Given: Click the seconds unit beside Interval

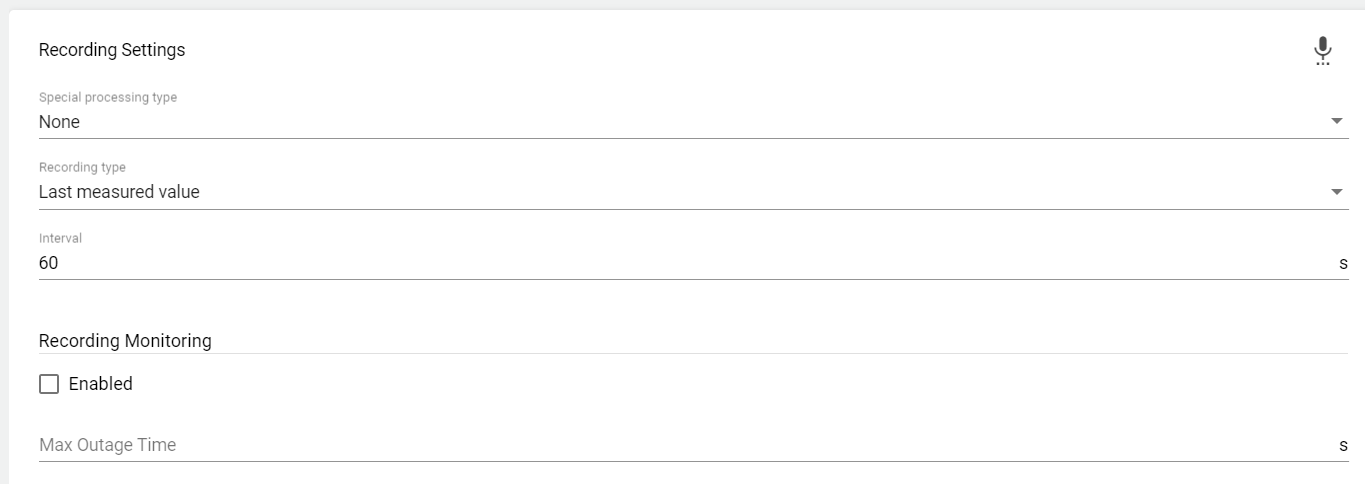Looking at the screenshot, I should (1343, 264).
